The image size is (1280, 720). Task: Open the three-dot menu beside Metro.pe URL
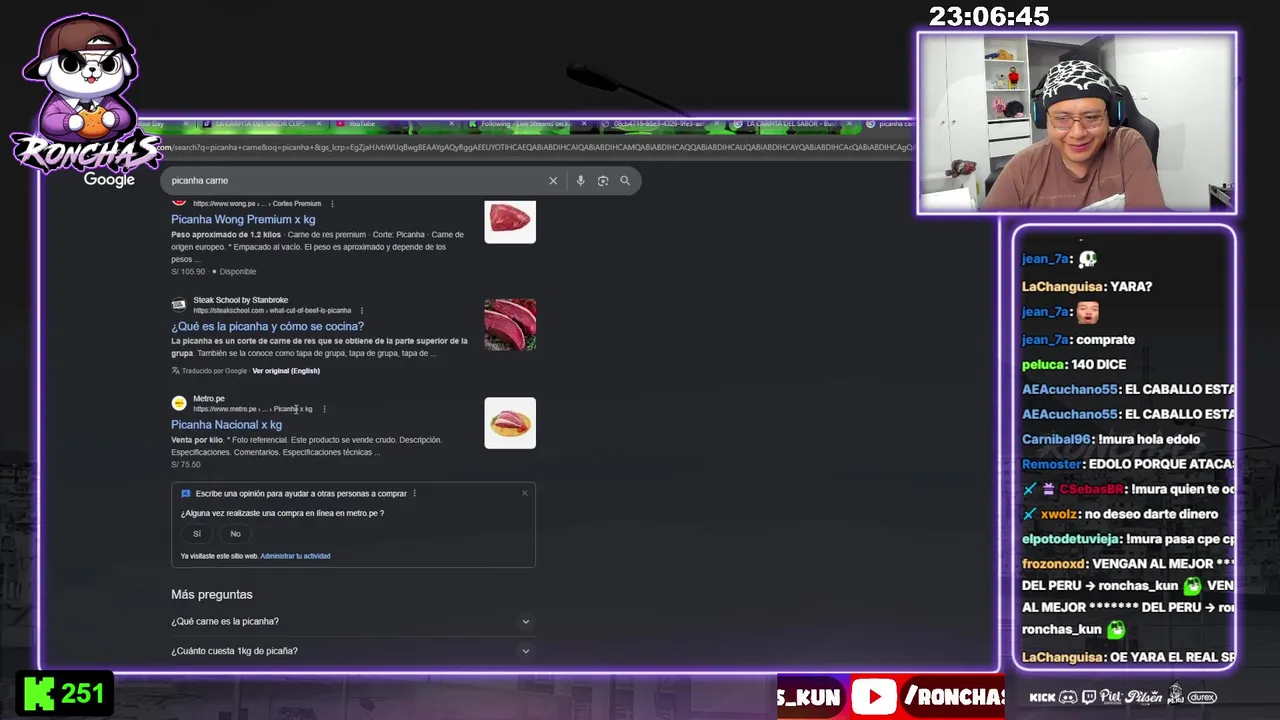click(x=324, y=409)
